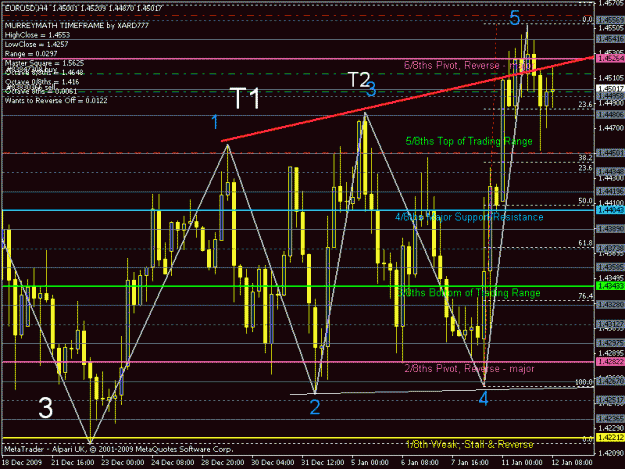The height and width of the screenshot is (469, 625).
Task: Click the white T2 chart label
Action: point(359,80)
